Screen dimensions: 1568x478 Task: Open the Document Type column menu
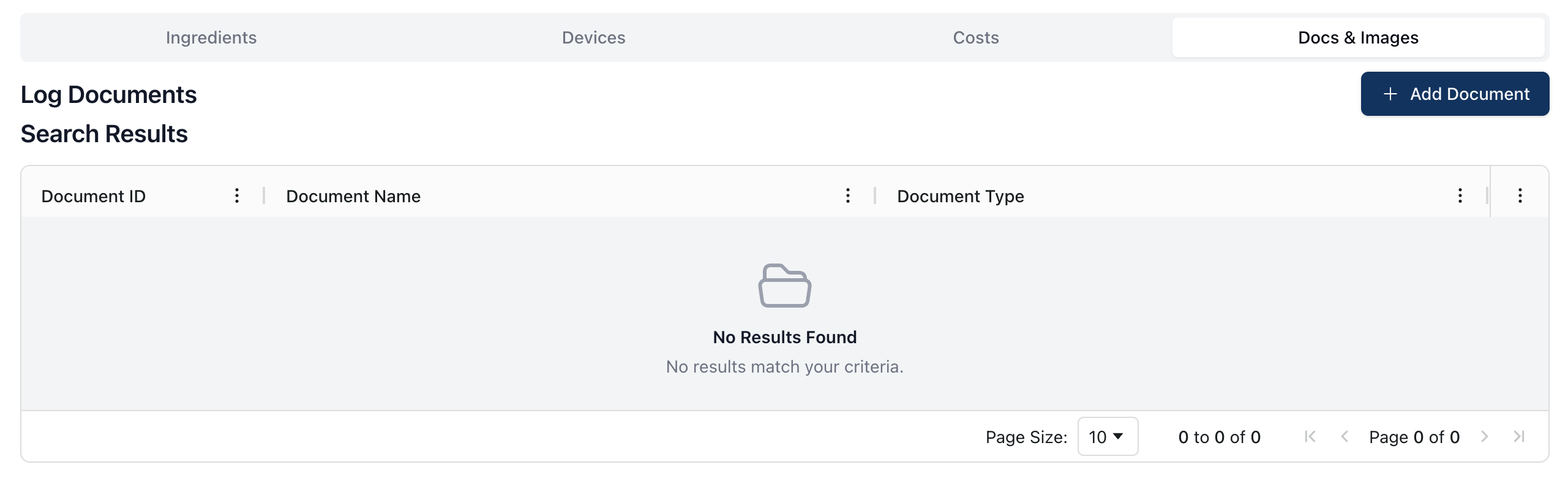[x=1460, y=196]
